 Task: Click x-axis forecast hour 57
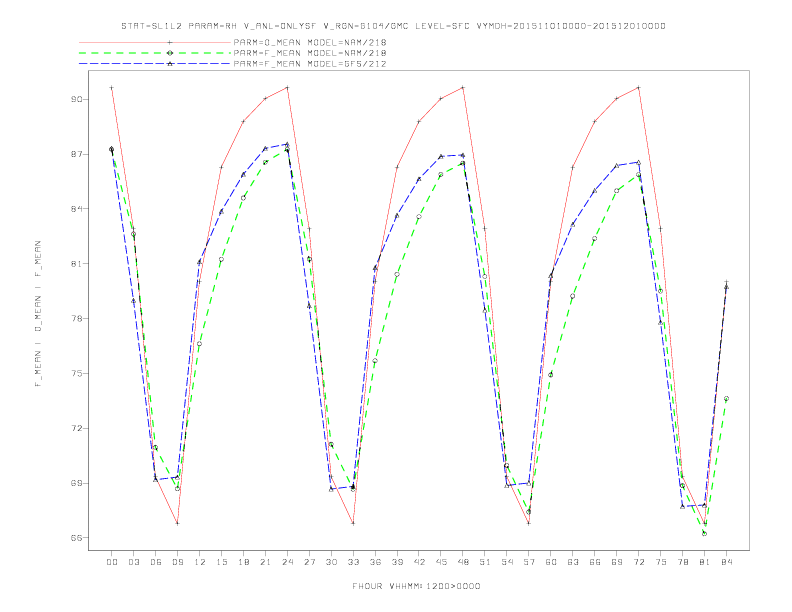click(529, 562)
